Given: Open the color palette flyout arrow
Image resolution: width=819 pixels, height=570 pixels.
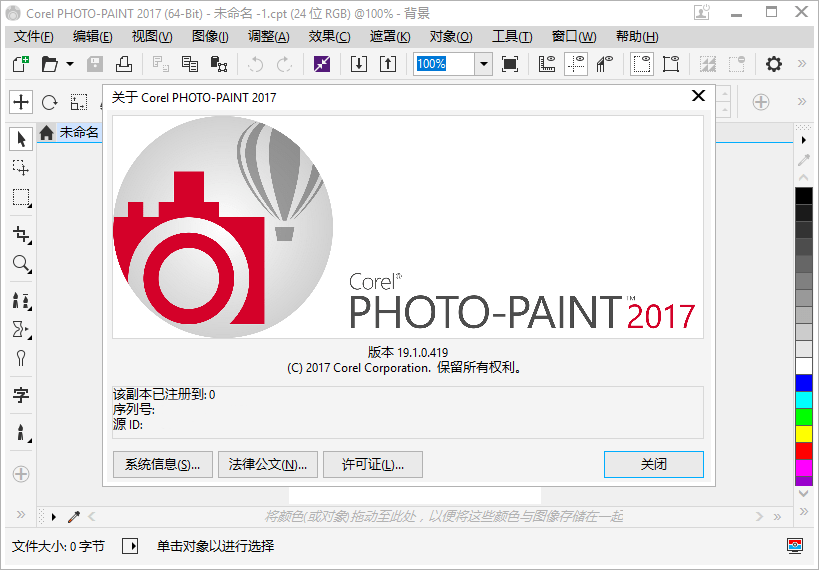Looking at the screenshot, I should (x=804, y=140).
